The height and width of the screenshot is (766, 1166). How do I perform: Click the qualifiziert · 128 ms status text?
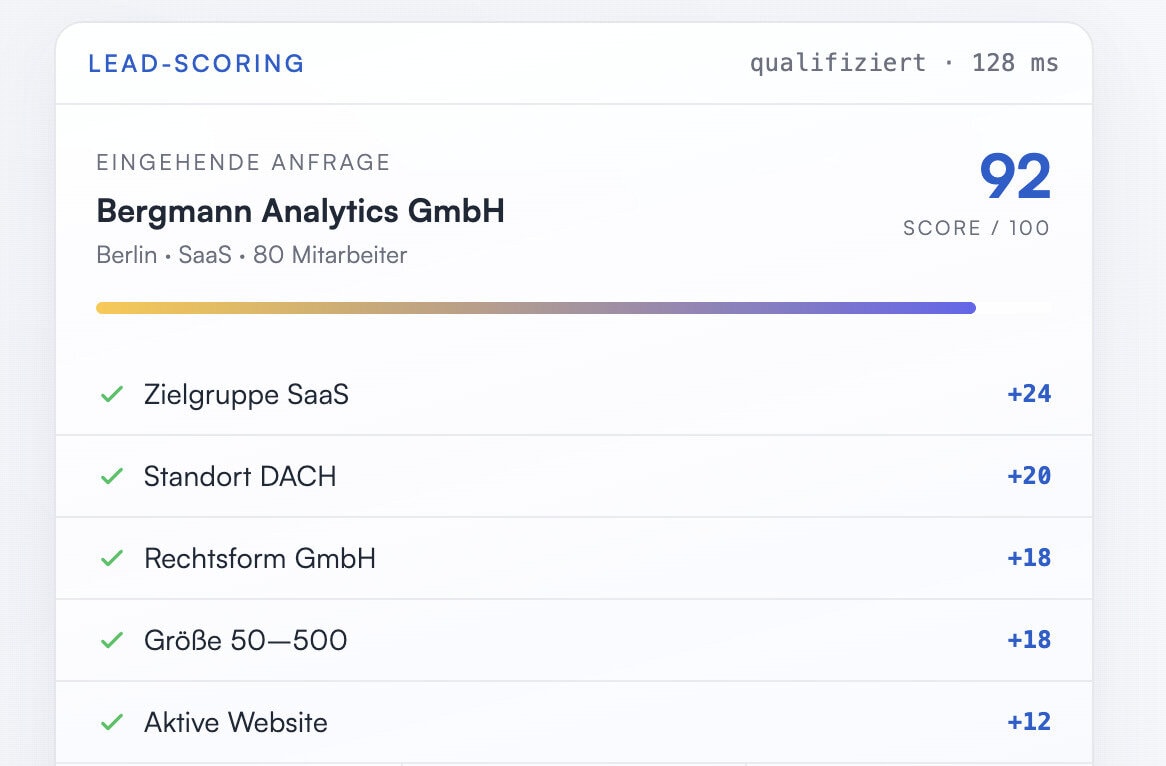pyautogui.click(x=904, y=62)
